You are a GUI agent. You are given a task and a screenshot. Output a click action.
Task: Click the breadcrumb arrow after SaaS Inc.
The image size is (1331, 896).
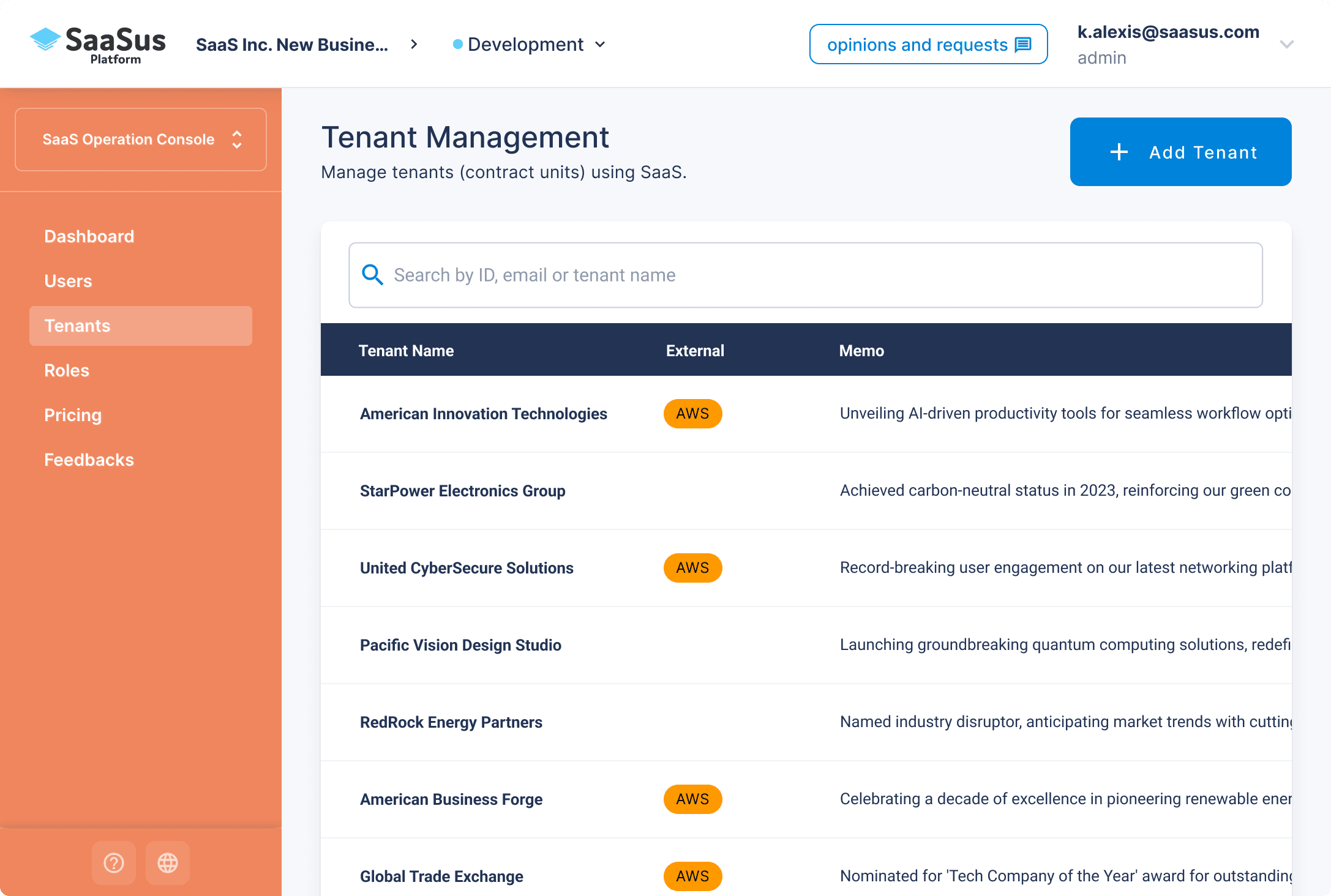tap(414, 45)
